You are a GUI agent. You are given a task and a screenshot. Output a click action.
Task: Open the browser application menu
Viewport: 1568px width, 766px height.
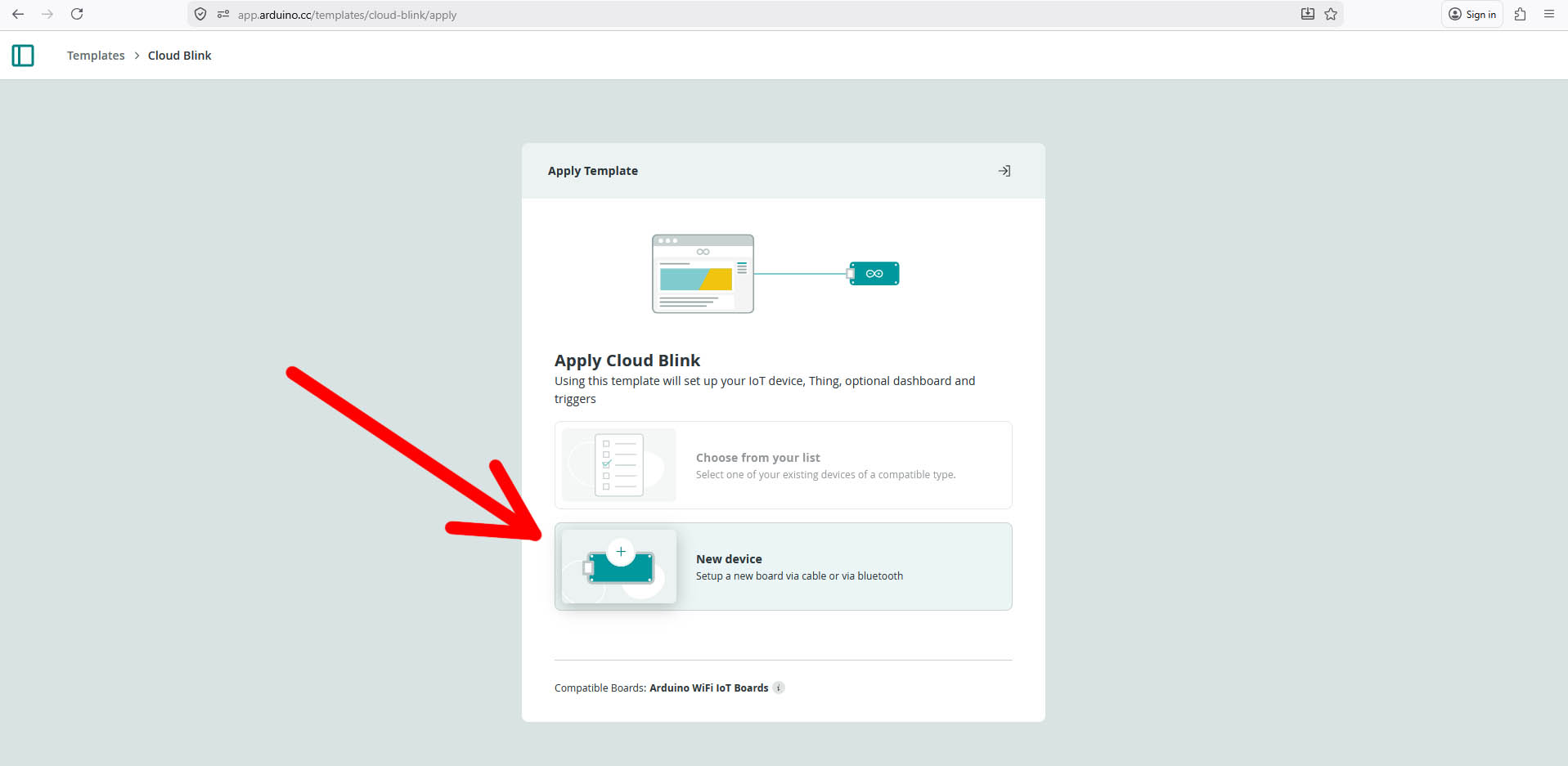click(x=1549, y=14)
